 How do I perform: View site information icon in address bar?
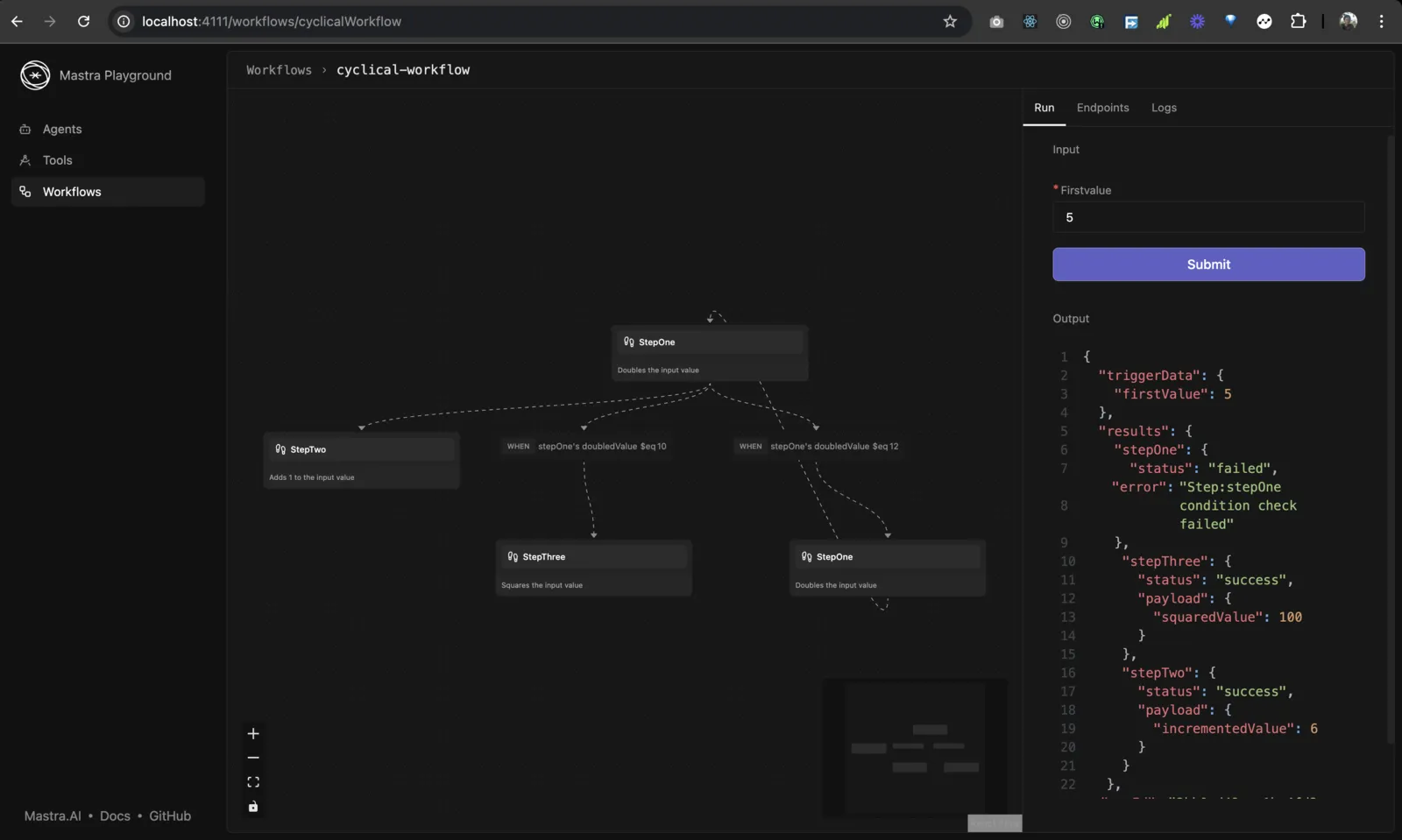pyautogui.click(x=124, y=21)
